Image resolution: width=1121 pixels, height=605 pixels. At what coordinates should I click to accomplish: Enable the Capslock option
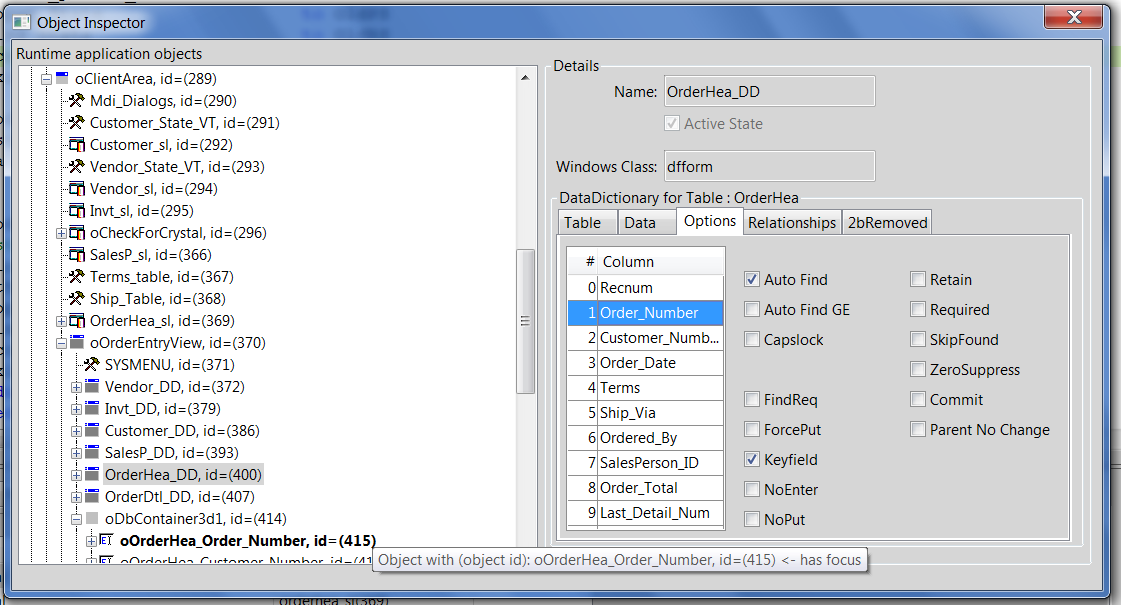[752, 340]
